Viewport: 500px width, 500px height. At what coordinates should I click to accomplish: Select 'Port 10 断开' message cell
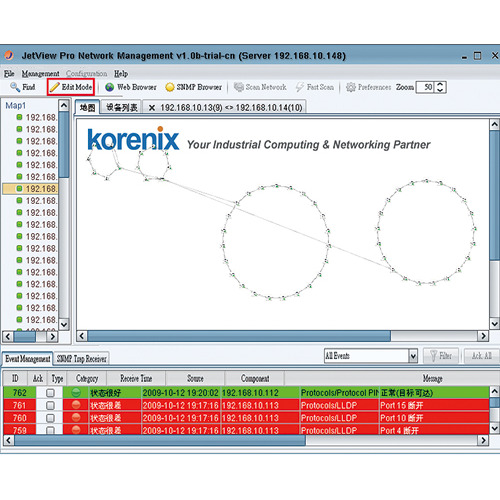434,418
